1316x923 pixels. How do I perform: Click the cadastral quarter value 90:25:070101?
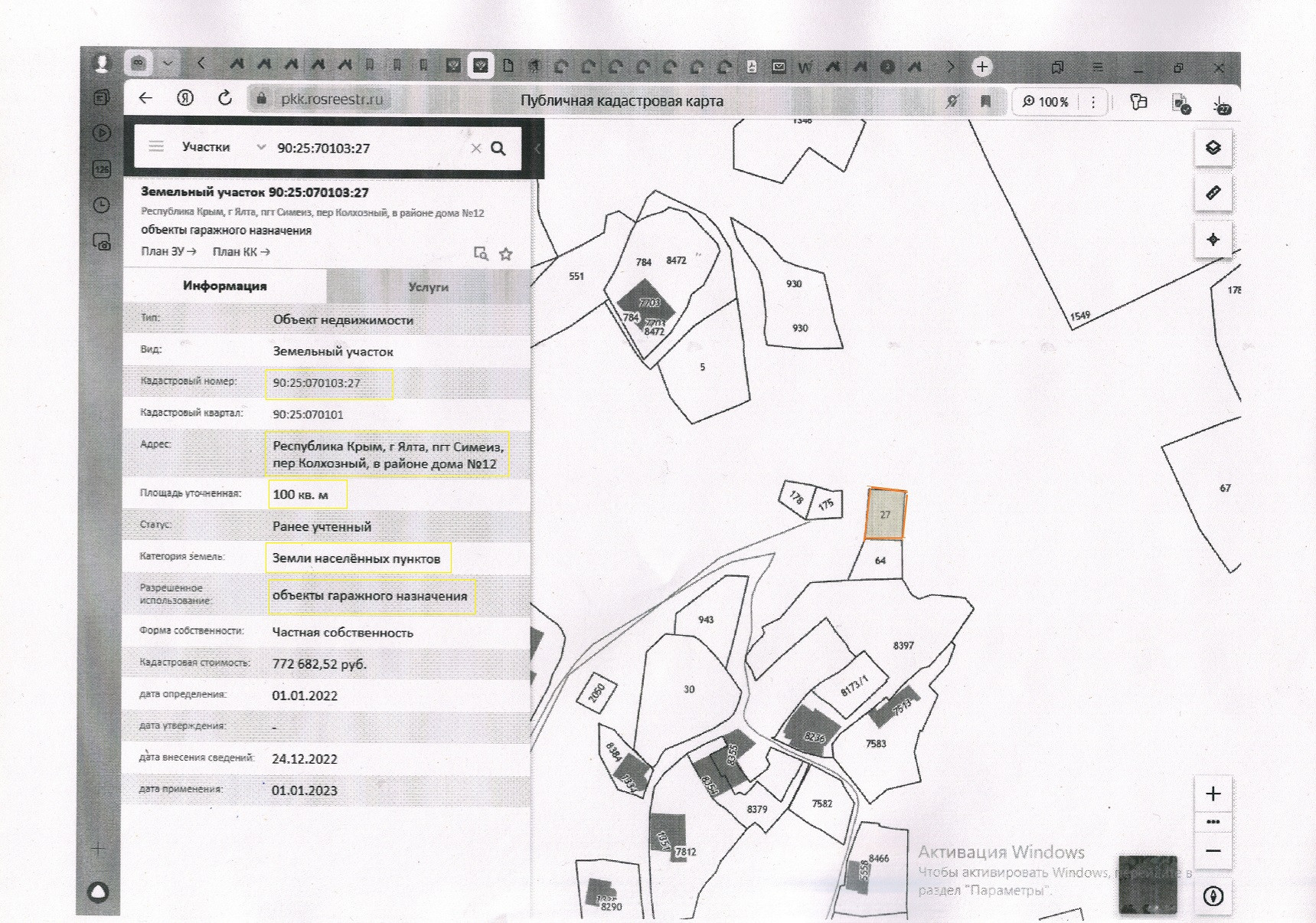309,414
